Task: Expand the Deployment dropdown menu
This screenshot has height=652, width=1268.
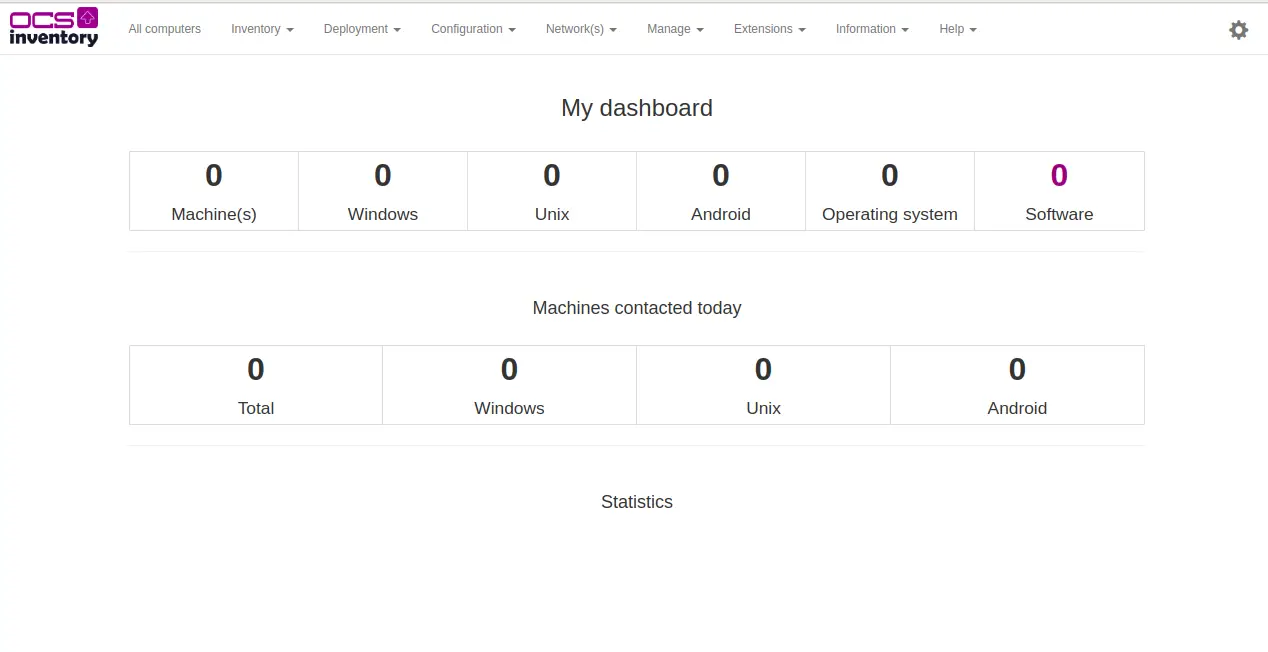Action: point(362,29)
